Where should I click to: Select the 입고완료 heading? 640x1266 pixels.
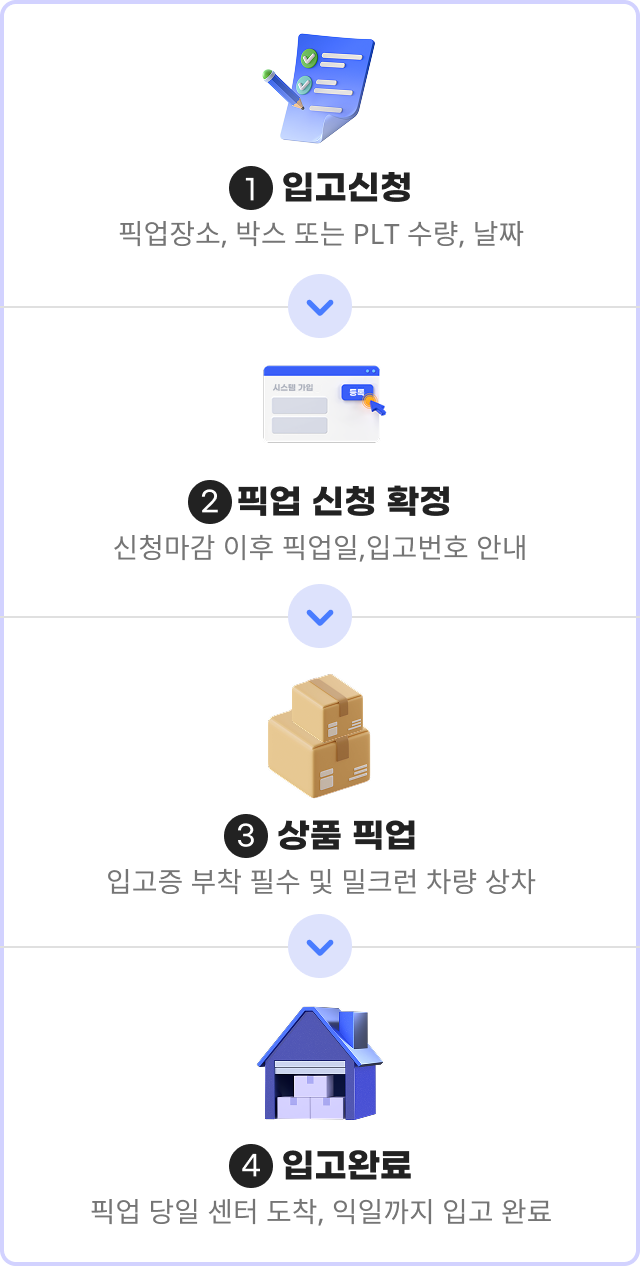(x=347, y=1165)
